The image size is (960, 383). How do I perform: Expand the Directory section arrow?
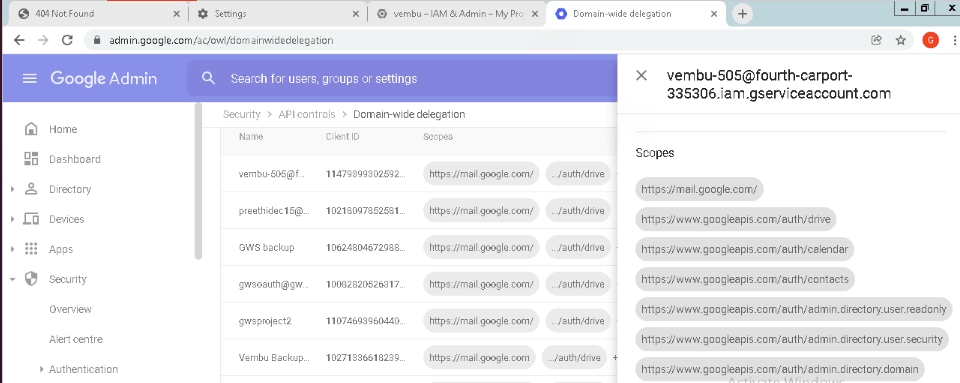coord(12,189)
